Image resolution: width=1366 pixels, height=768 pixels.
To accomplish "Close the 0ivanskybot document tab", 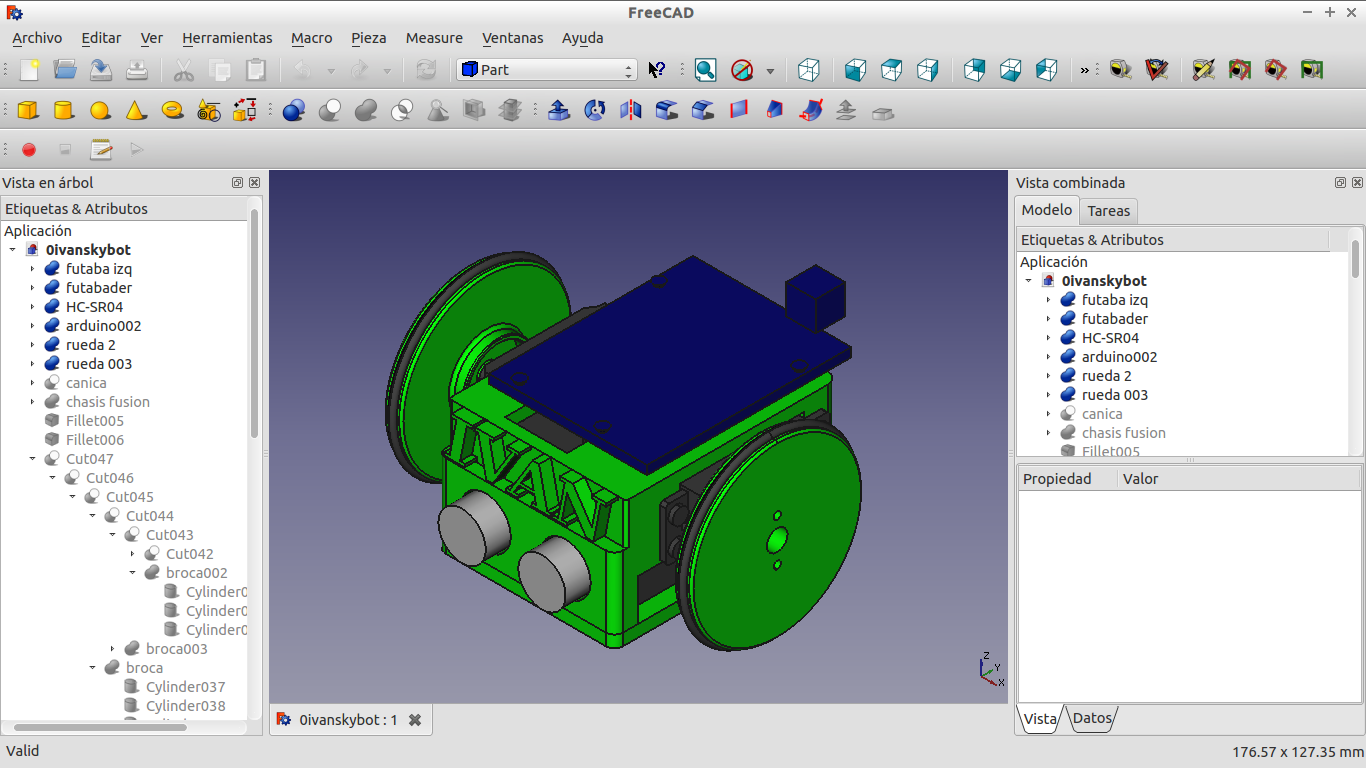I will pos(415,720).
